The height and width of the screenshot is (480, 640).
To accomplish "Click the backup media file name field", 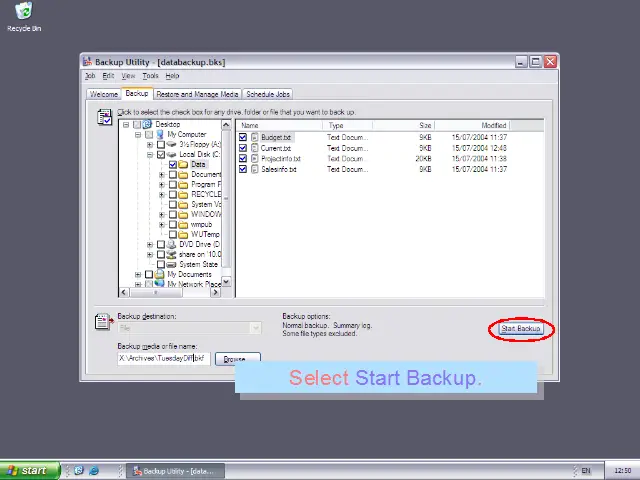I will pos(163,358).
